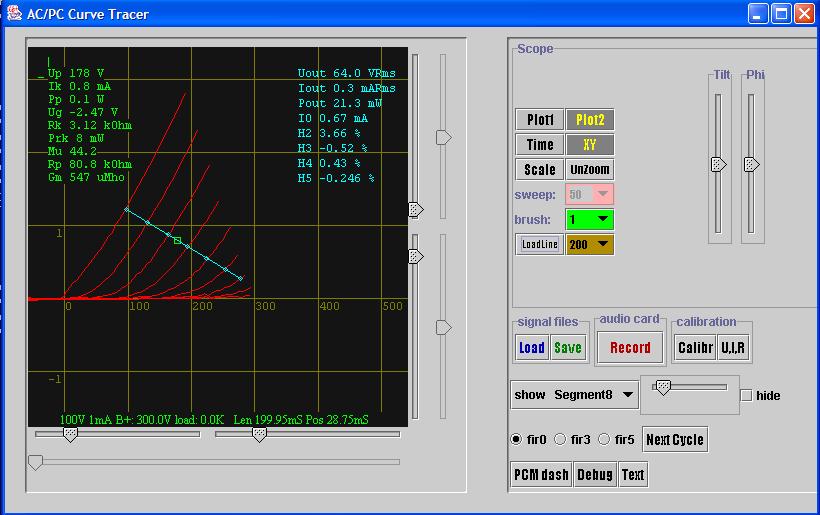
Task: Click the 'Gm 547 uMho' readout
Action: tap(86, 177)
